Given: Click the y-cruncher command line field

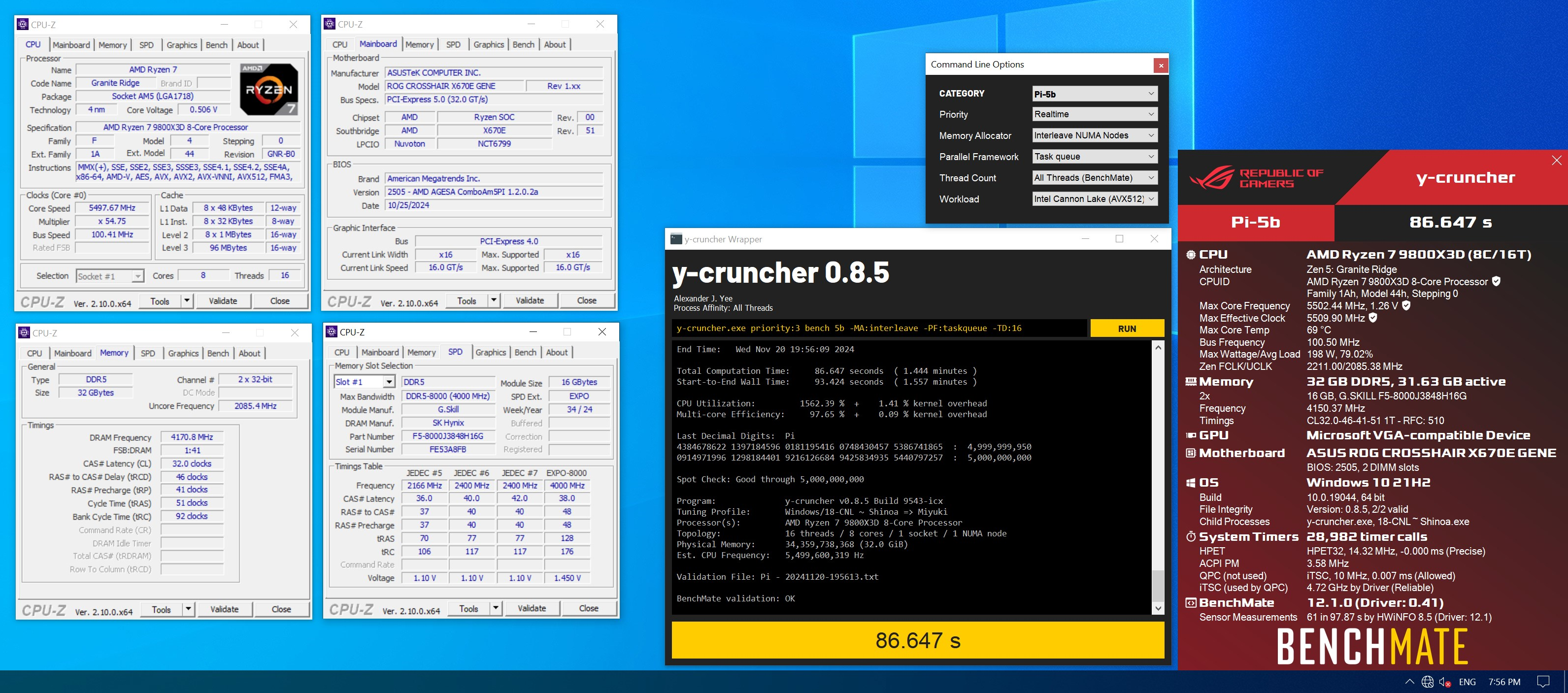Looking at the screenshot, I should click(x=879, y=329).
